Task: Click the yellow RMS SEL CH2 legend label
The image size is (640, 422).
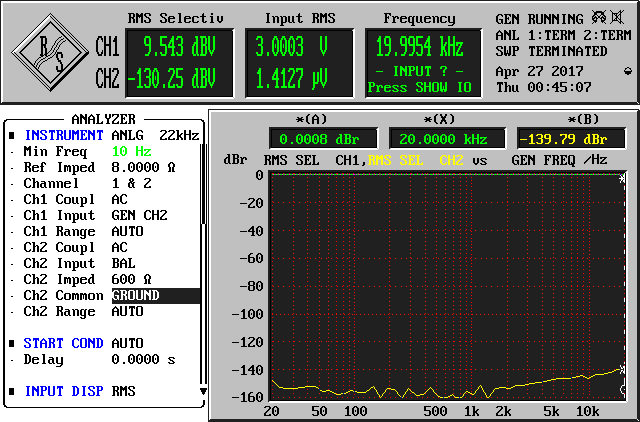Action: (x=416, y=160)
